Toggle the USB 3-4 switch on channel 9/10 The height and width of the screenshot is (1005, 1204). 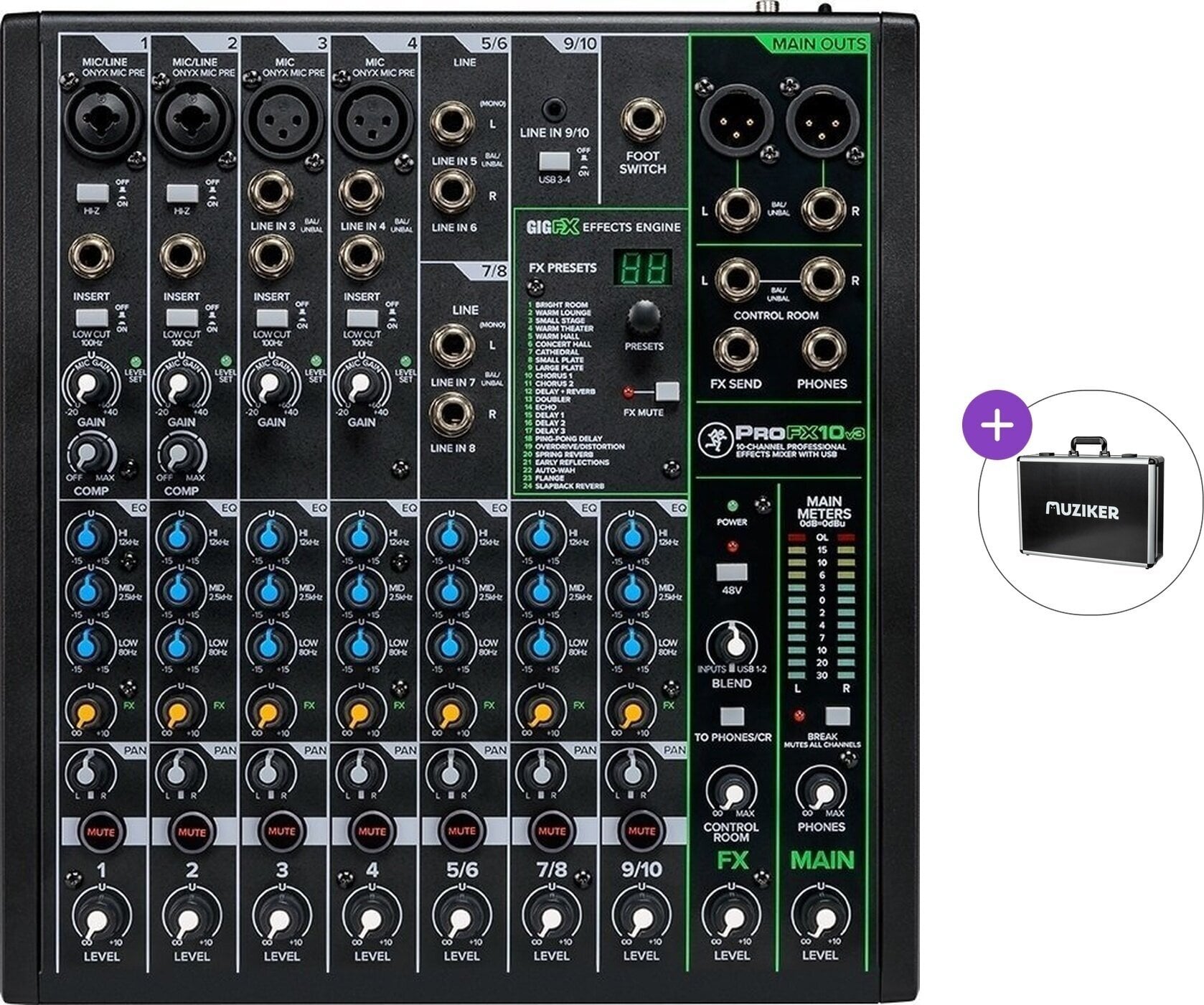[x=553, y=162]
